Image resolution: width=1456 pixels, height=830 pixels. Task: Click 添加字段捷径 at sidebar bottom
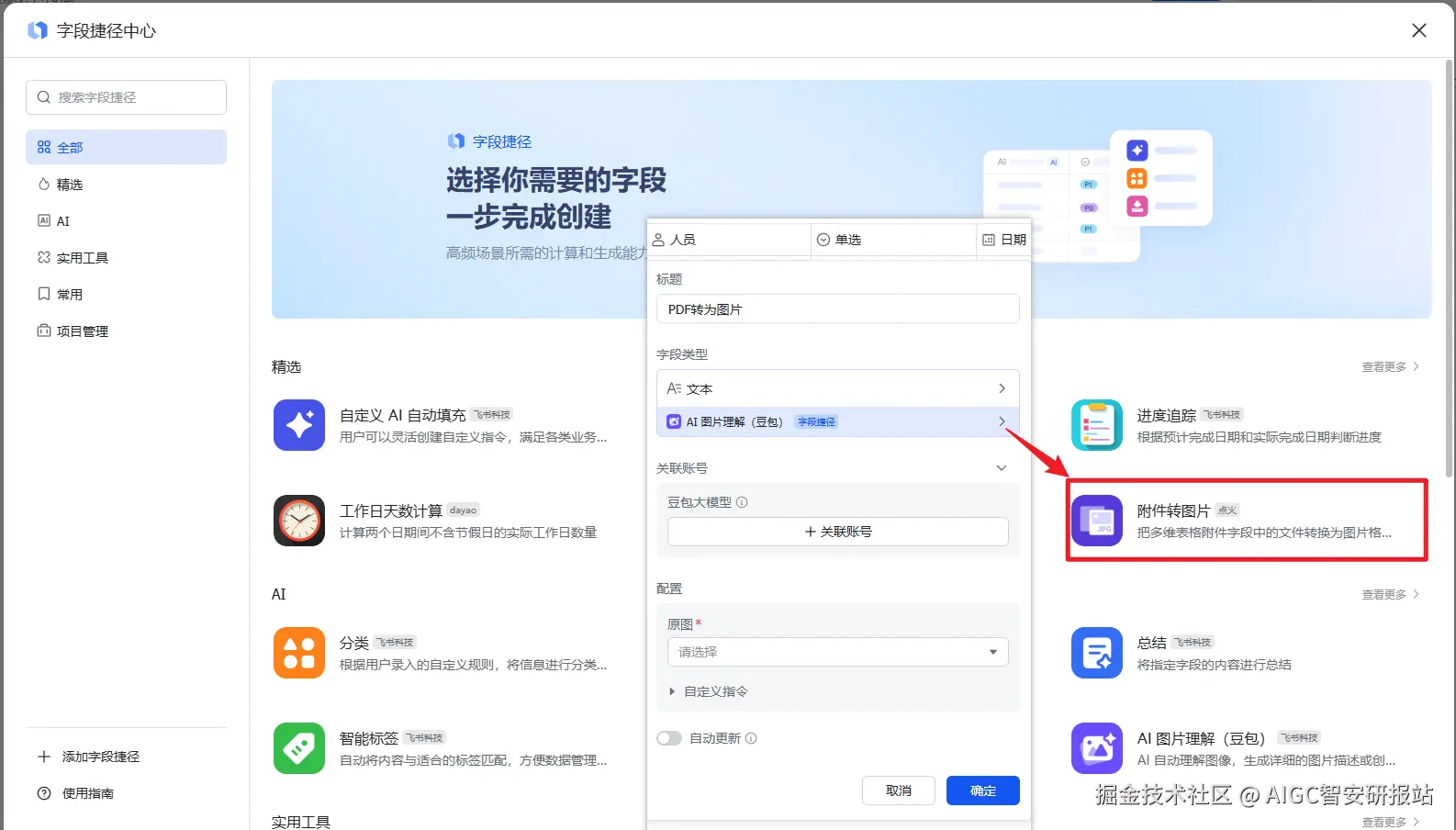(x=101, y=757)
